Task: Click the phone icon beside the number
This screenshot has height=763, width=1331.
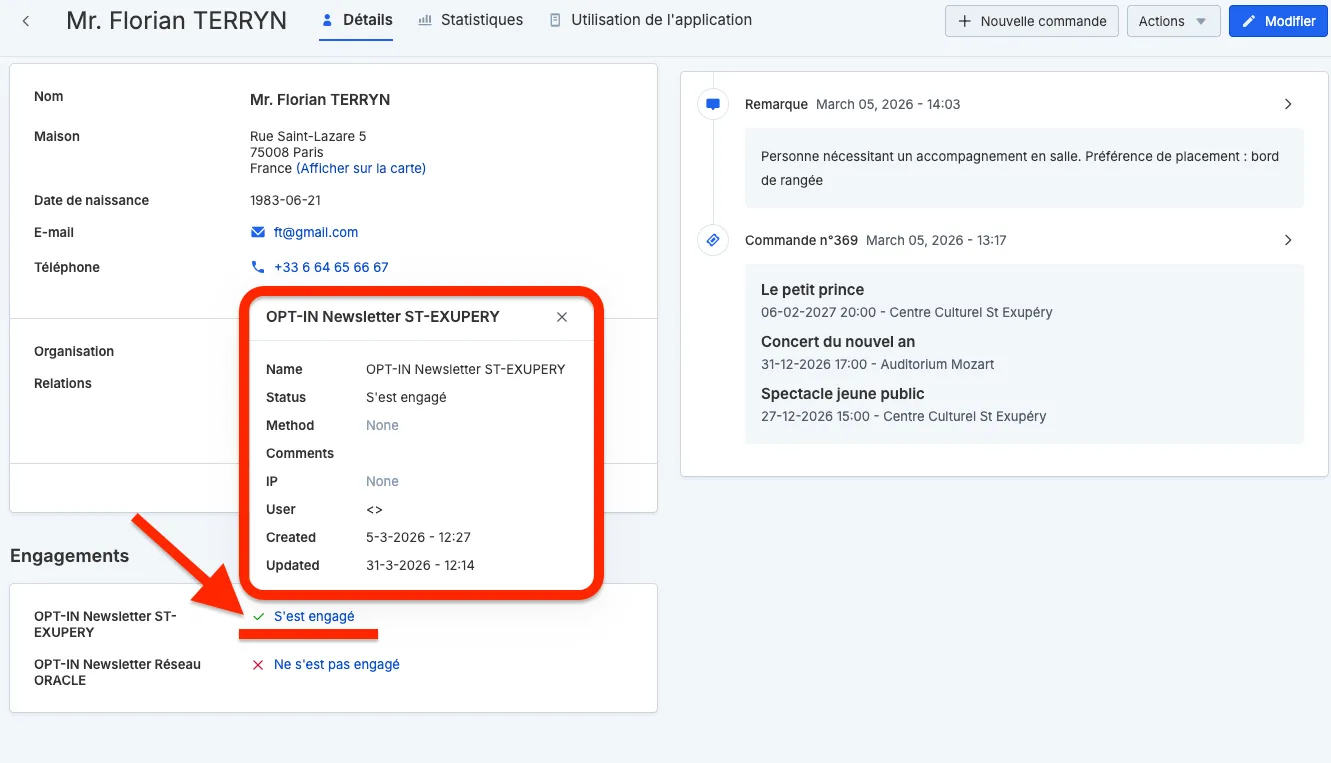Action: [x=258, y=267]
